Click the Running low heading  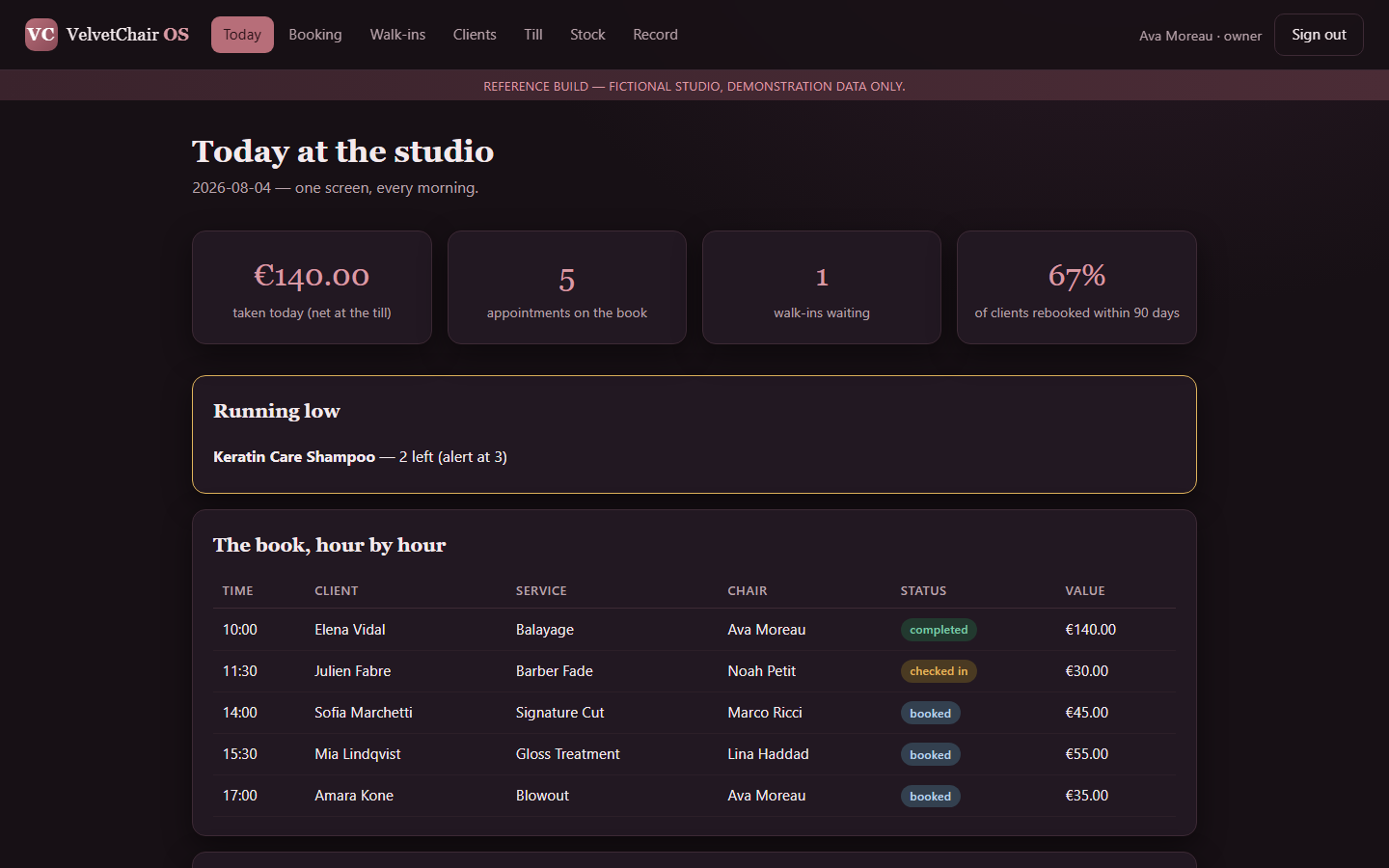[277, 411]
